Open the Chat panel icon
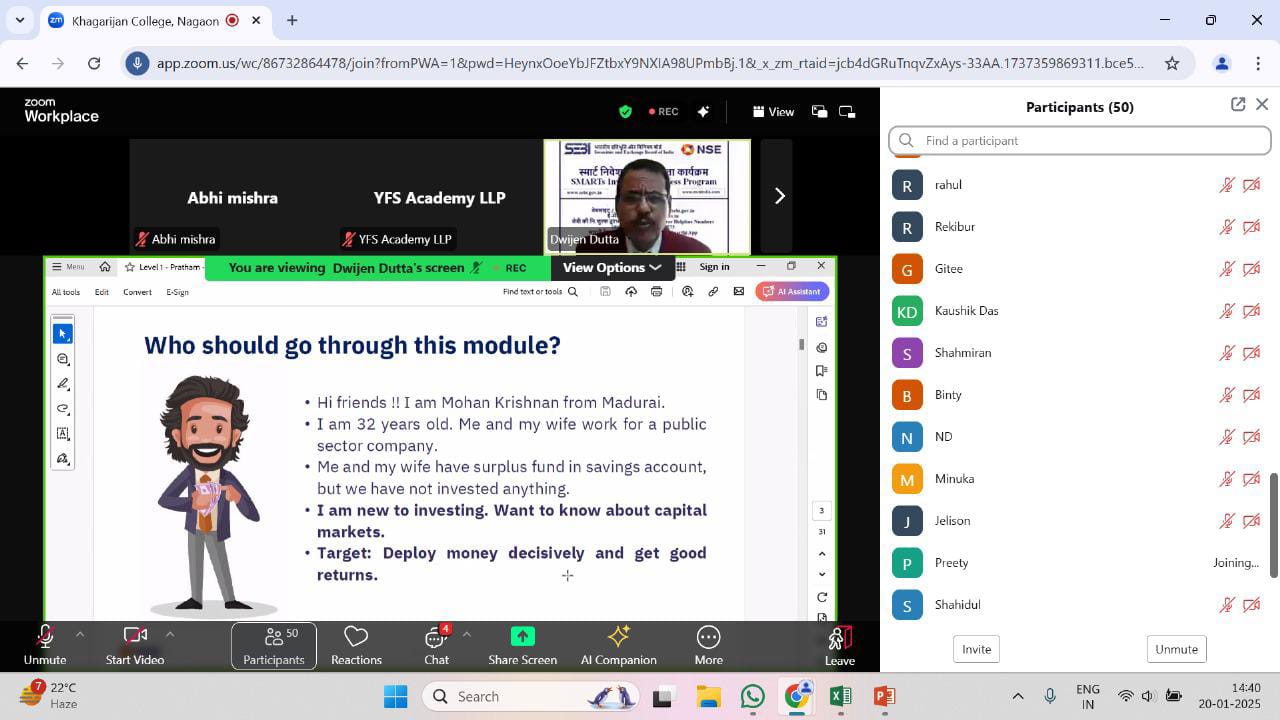The width and height of the screenshot is (1280, 720). tap(436, 645)
